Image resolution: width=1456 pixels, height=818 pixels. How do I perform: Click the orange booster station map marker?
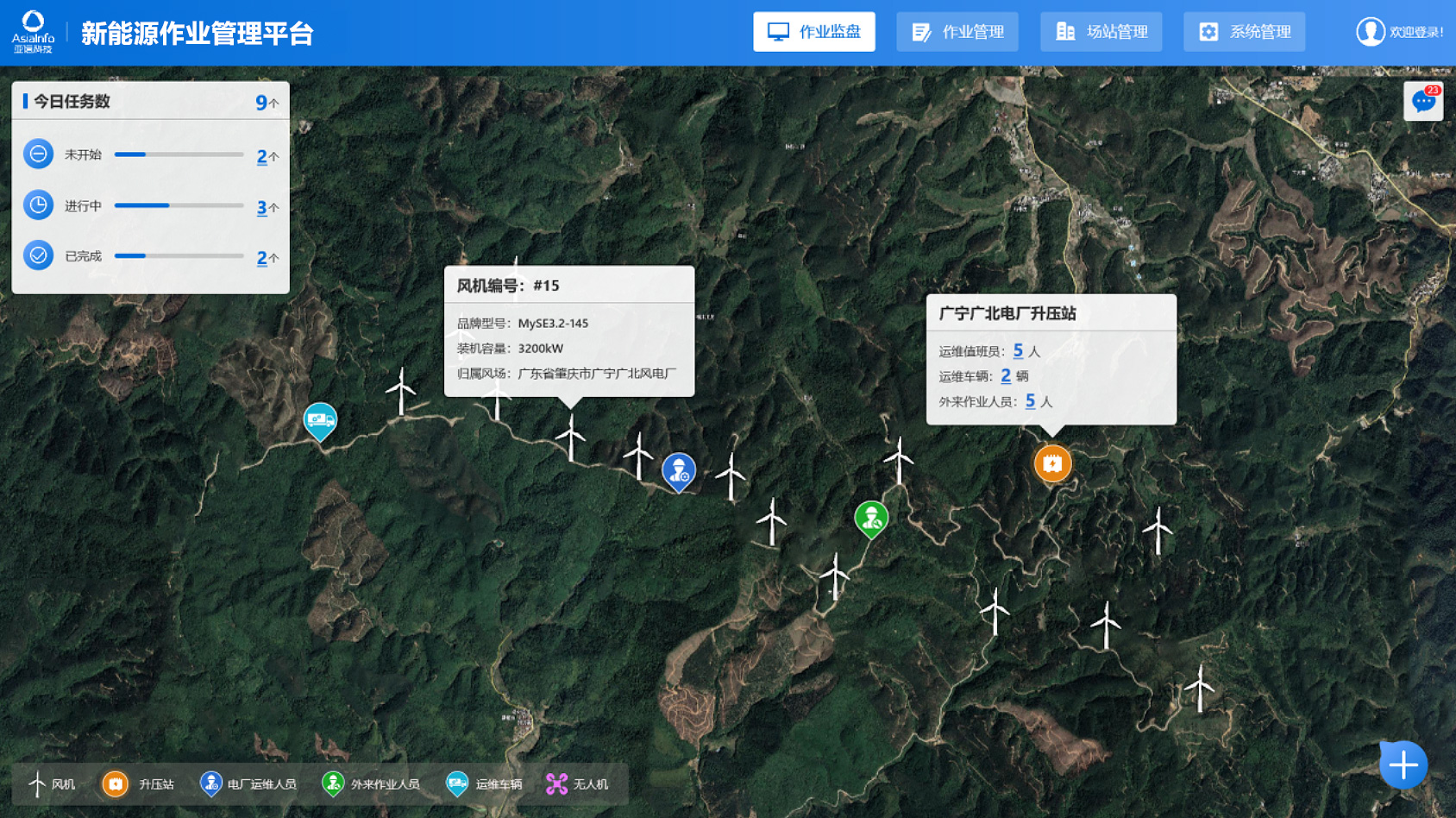tap(1052, 463)
